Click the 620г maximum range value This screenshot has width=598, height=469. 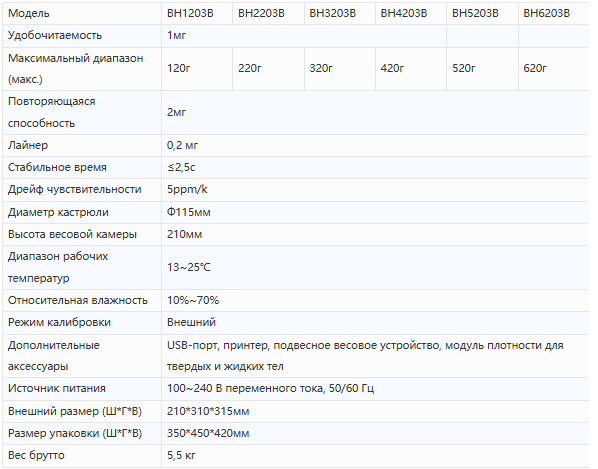point(535,68)
